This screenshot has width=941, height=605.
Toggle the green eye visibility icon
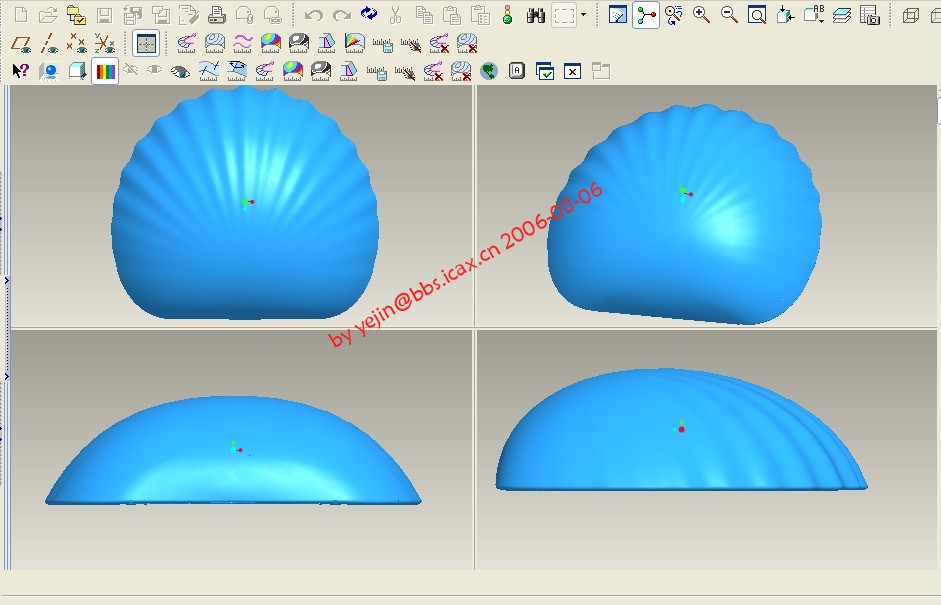(180, 72)
